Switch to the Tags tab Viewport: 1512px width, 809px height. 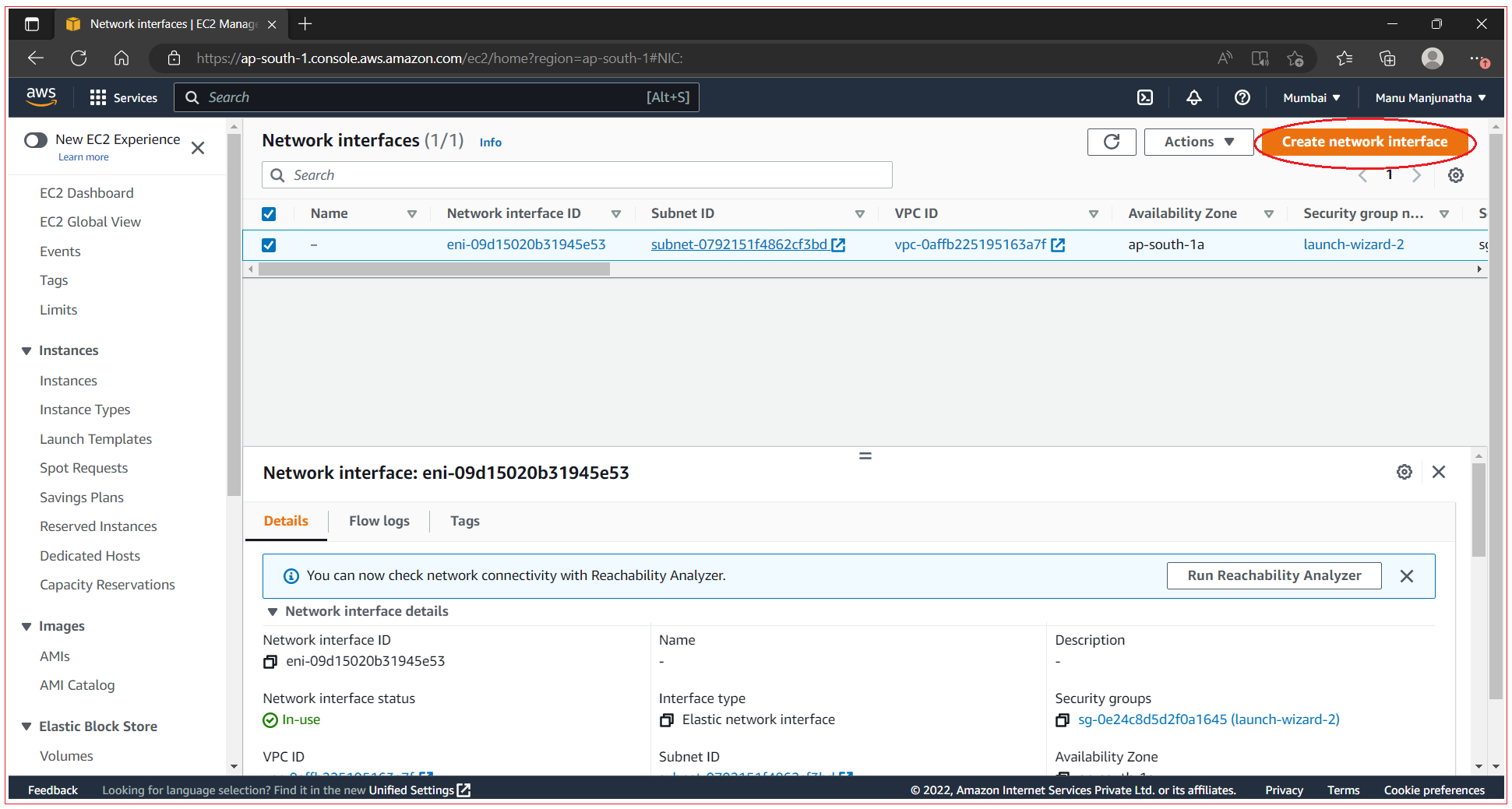point(465,521)
